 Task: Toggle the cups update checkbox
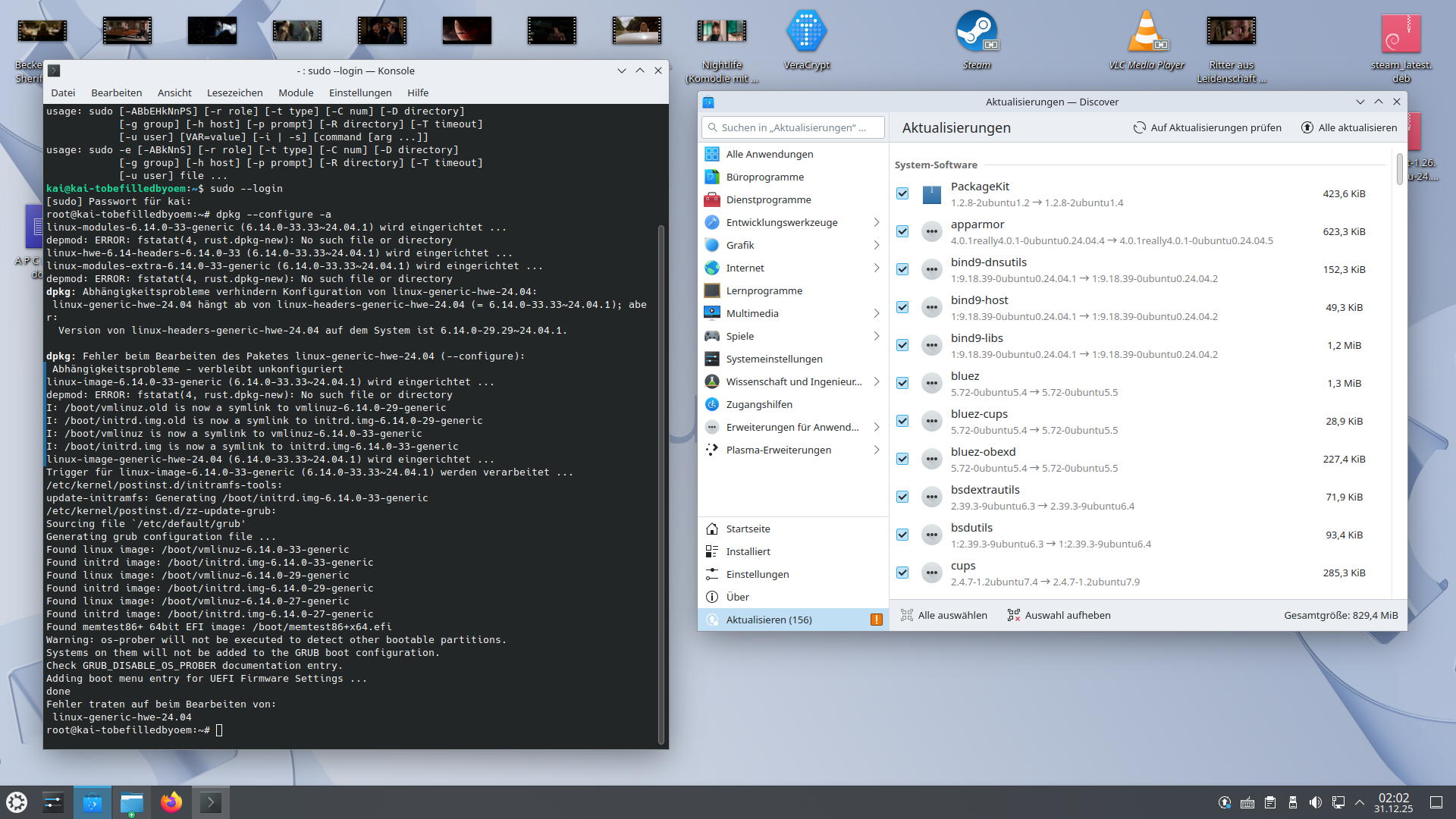(902, 573)
